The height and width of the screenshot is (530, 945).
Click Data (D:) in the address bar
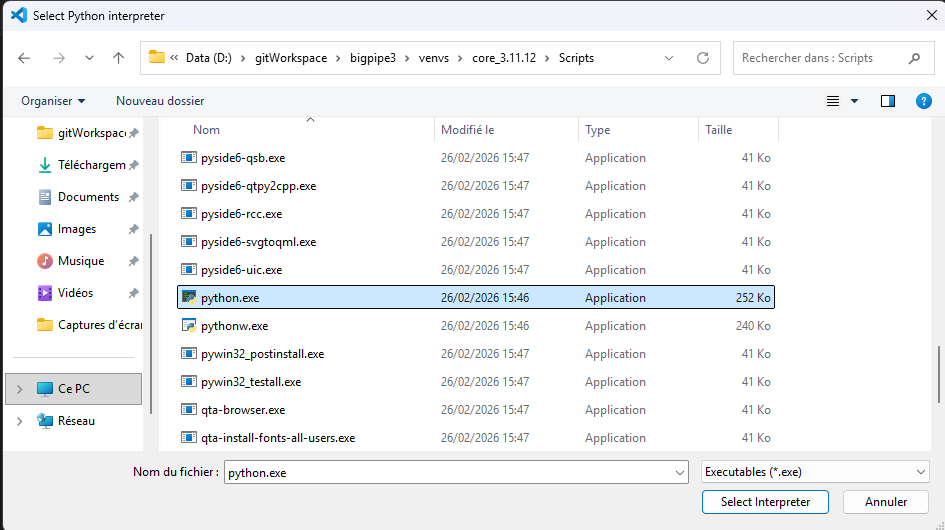click(209, 58)
